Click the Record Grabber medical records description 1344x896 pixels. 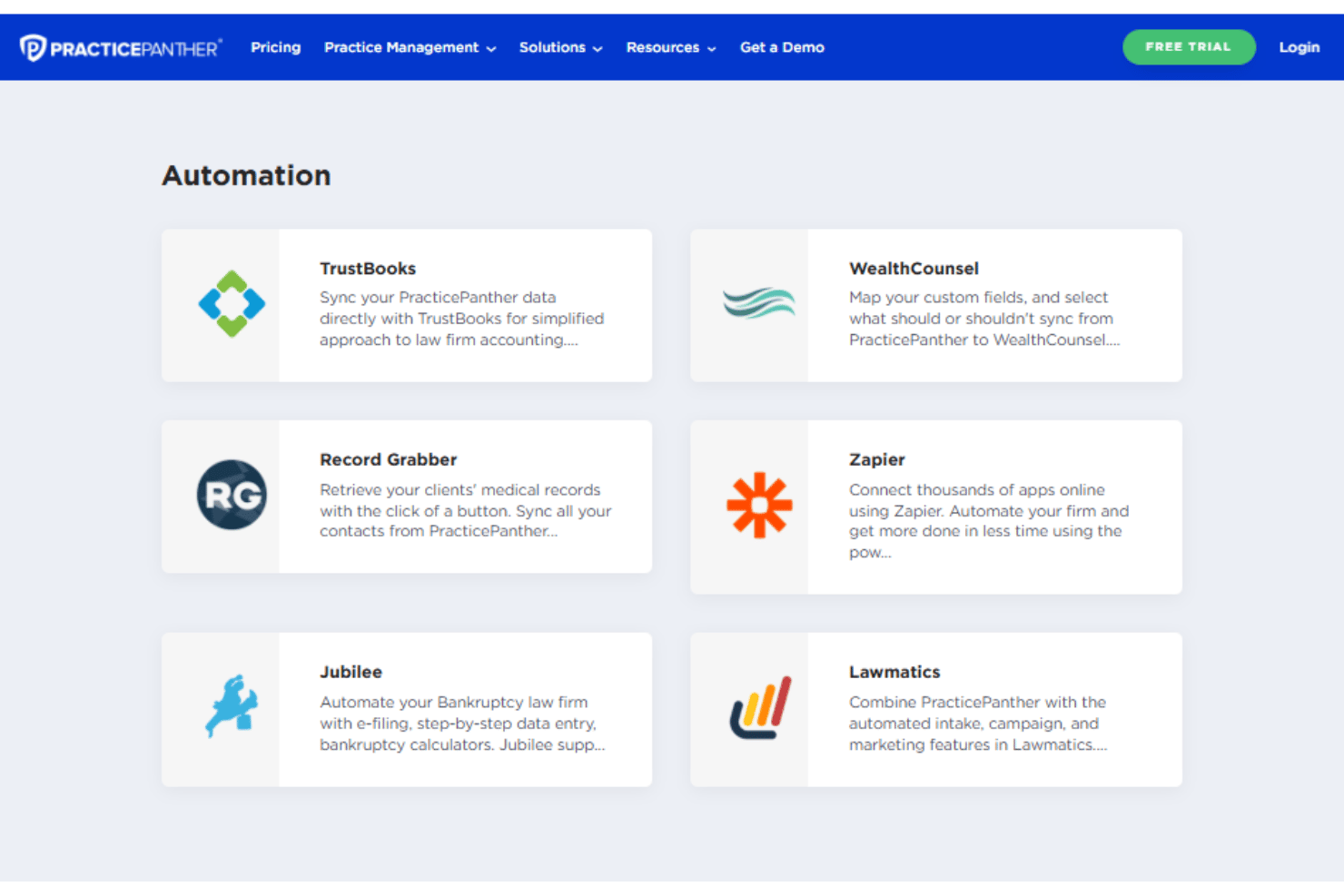[x=465, y=510]
